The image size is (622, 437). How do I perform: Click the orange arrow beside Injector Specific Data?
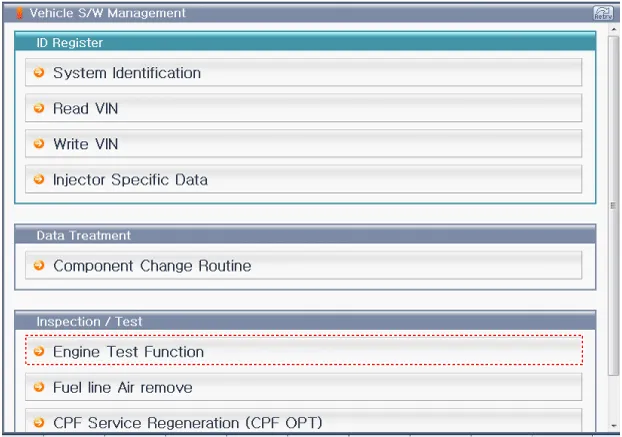click(39, 180)
